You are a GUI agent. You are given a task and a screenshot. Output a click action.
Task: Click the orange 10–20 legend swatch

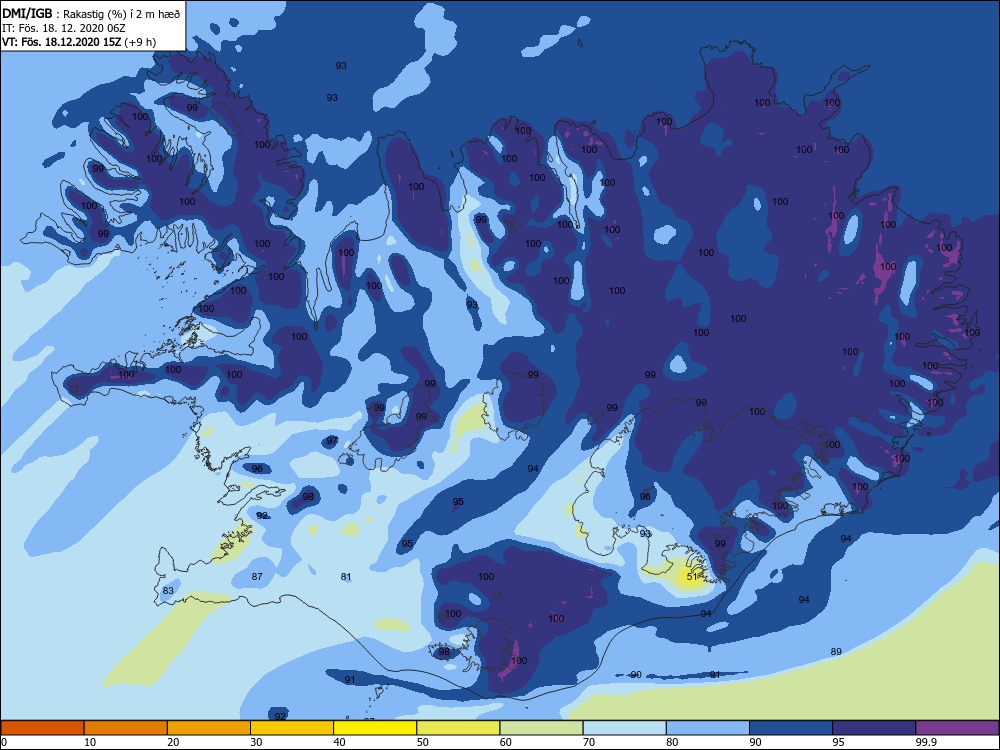[x=126, y=728]
